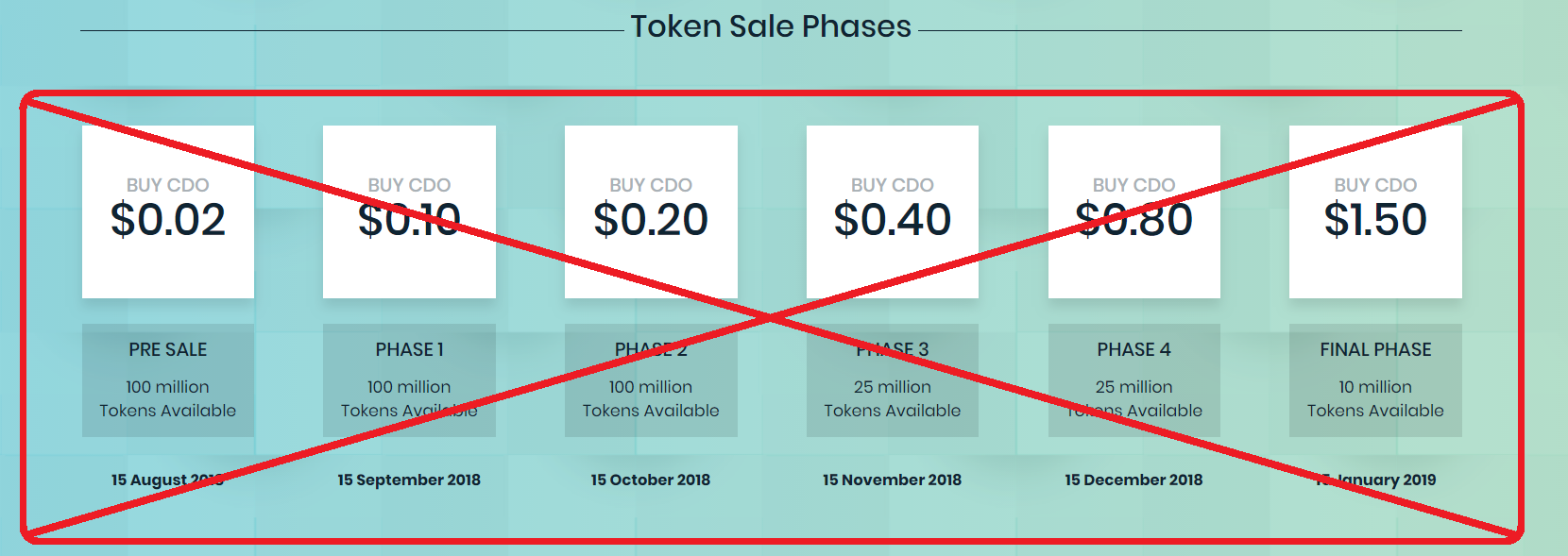Select the $1.50 Buy CDO price card
Screen dimensions: 1568x556
(x=1375, y=211)
